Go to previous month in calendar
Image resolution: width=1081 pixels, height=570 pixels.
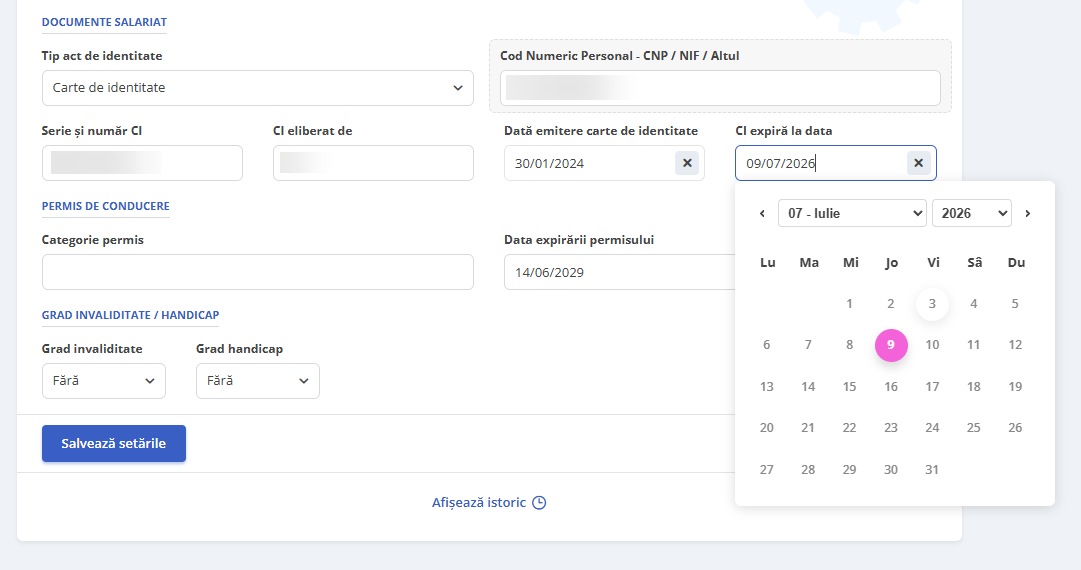pos(762,214)
